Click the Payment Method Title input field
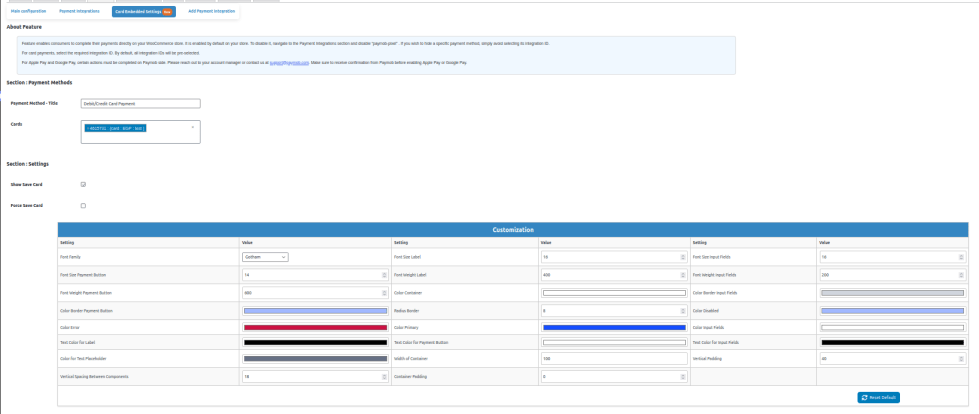Viewport: 979px width, 414px height. [141, 103]
